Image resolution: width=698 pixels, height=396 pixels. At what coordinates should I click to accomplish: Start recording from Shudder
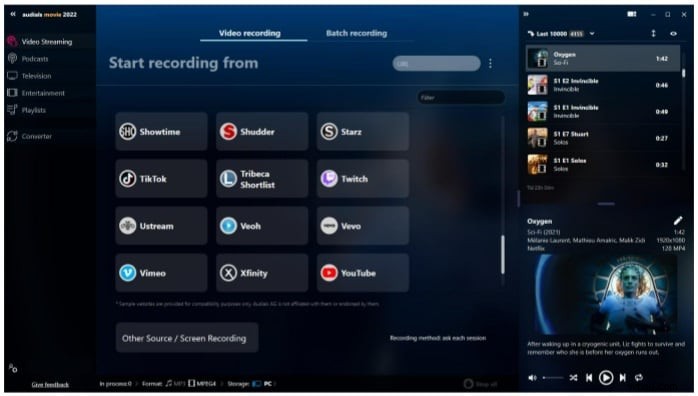[x=262, y=132]
